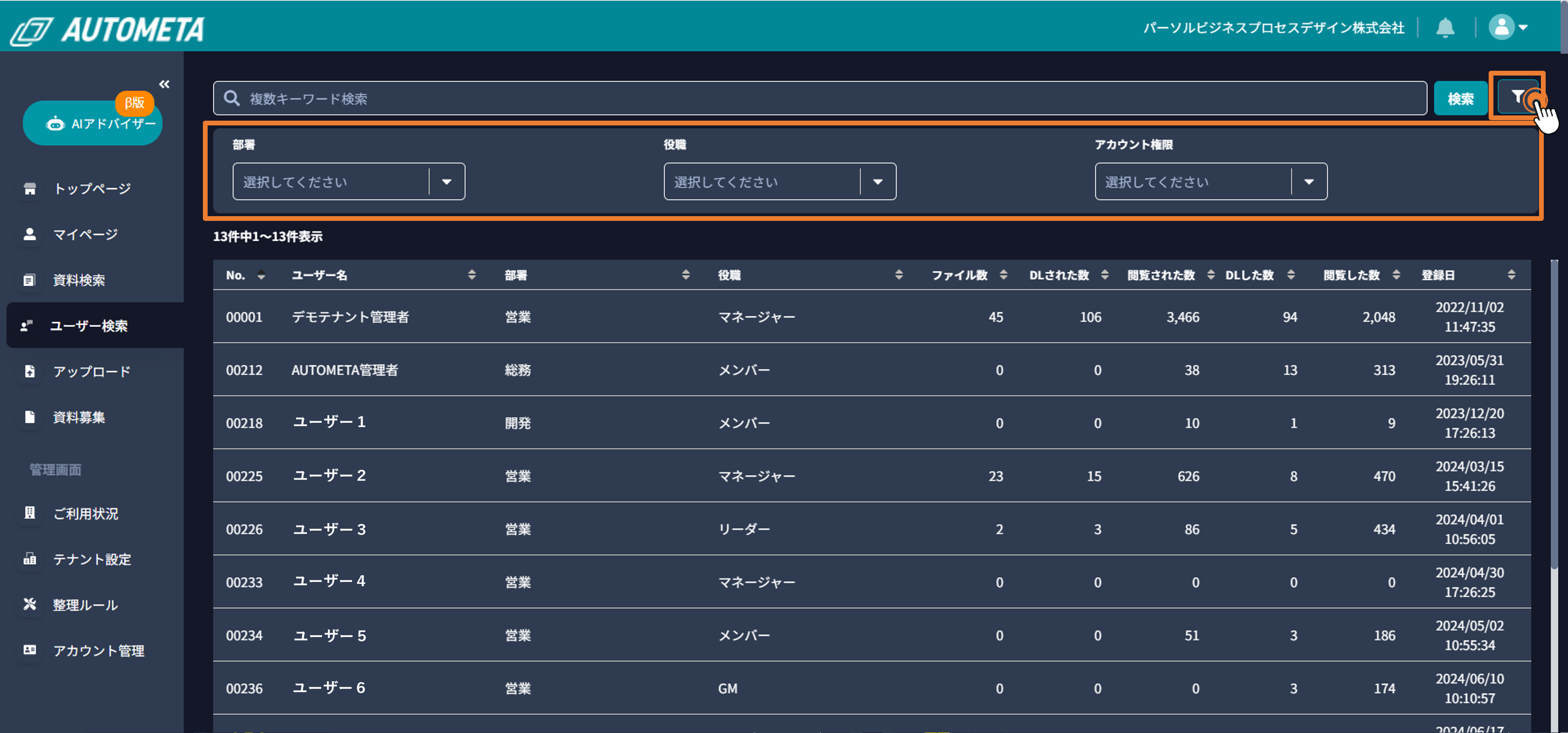Click the No. 00212 cell
Image resolution: width=1568 pixels, height=733 pixels.
pos(244,370)
